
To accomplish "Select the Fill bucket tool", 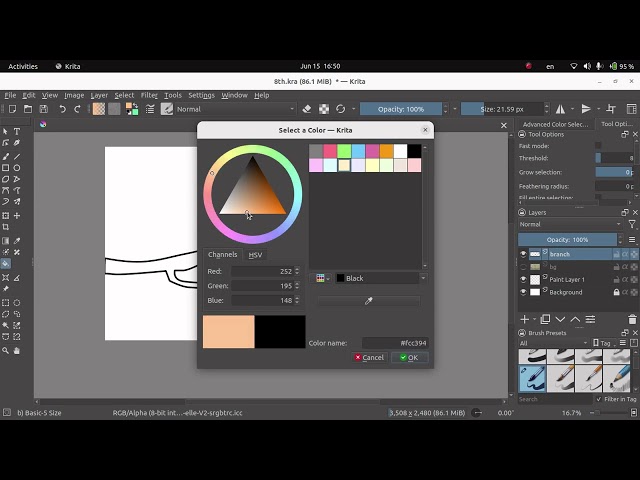I will coord(5,264).
